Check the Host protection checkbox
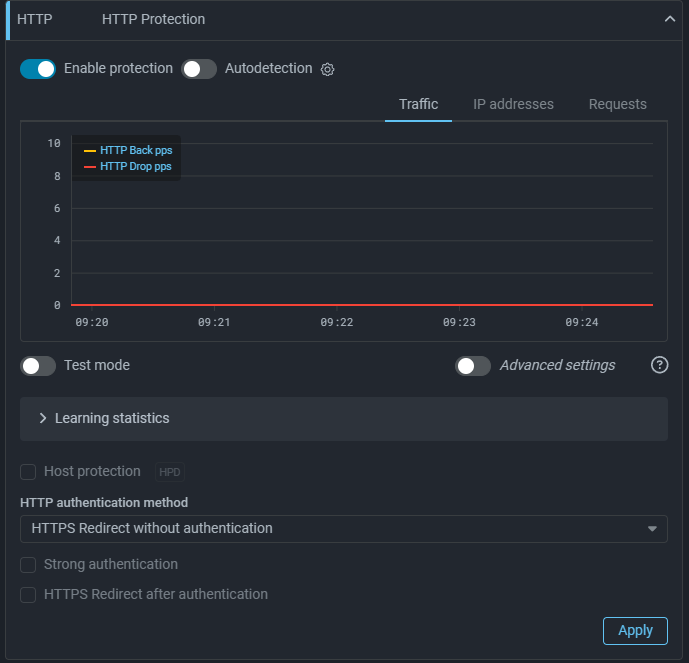This screenshot has width=689, height=663. [28, 472]
